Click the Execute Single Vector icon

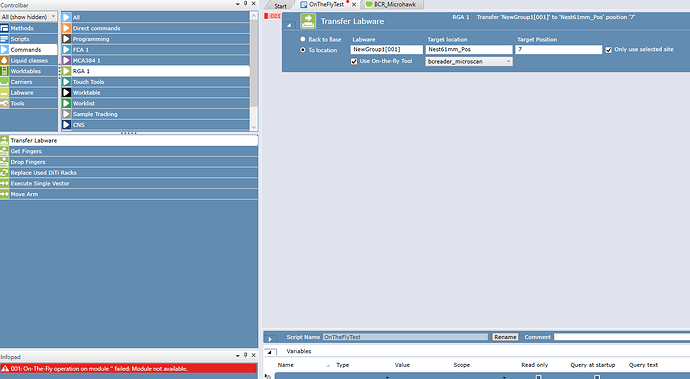pyautogui.click(x=4, y=184)
